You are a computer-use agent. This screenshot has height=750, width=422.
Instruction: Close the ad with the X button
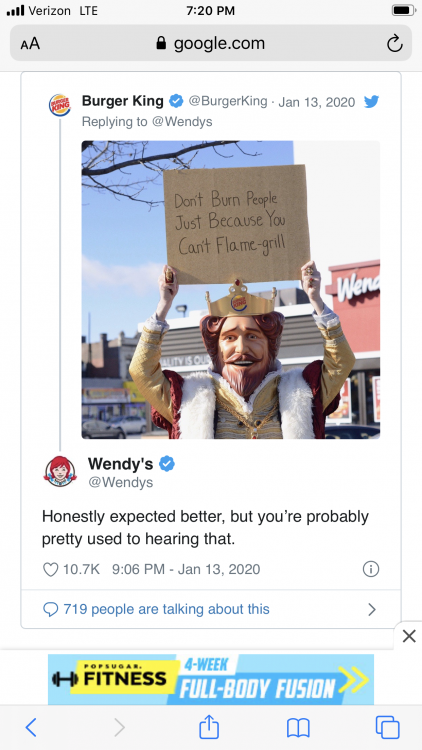pyautogui.click(x=409, y=636)
